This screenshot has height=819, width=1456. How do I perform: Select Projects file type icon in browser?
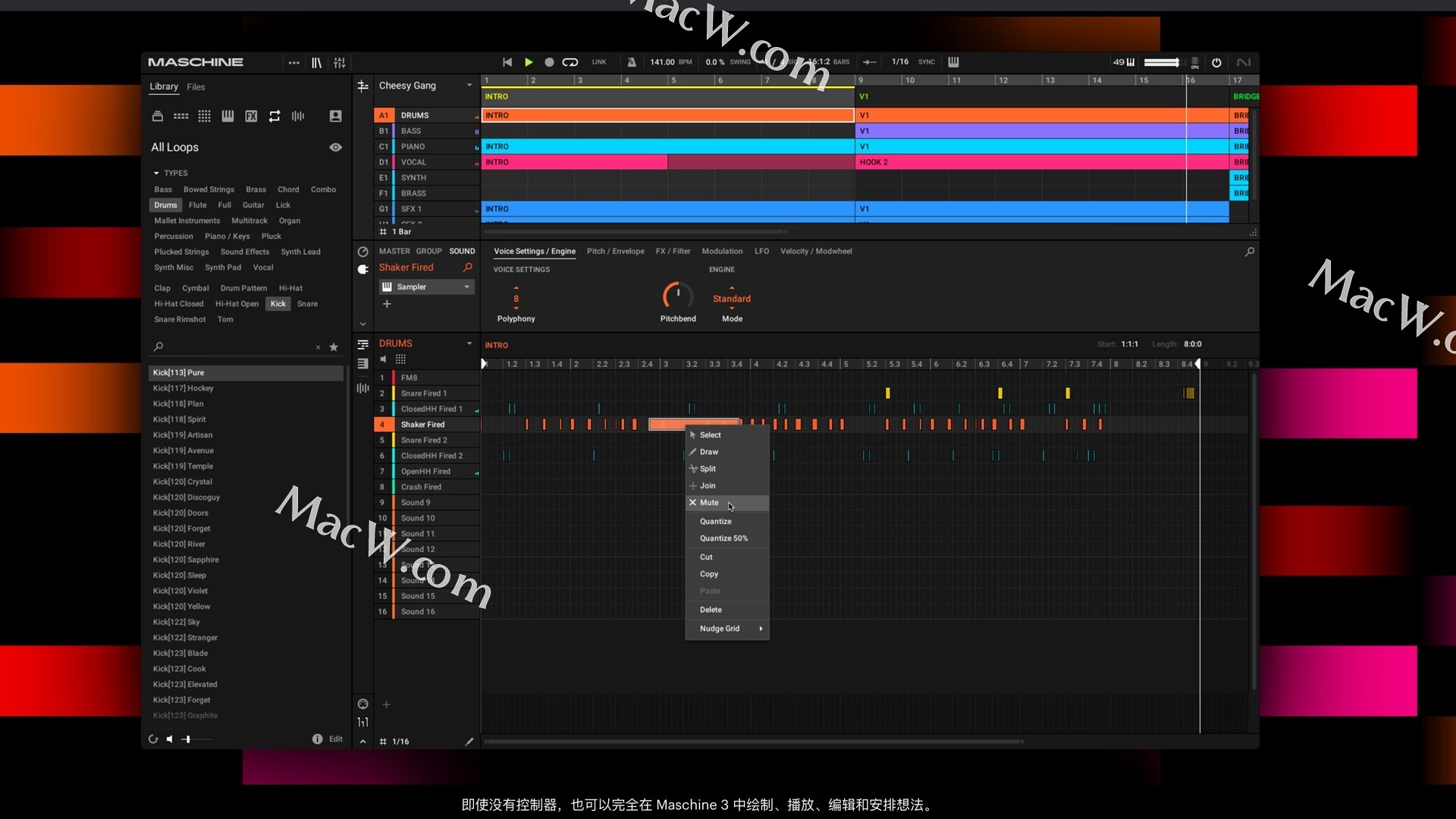(158, 116)
